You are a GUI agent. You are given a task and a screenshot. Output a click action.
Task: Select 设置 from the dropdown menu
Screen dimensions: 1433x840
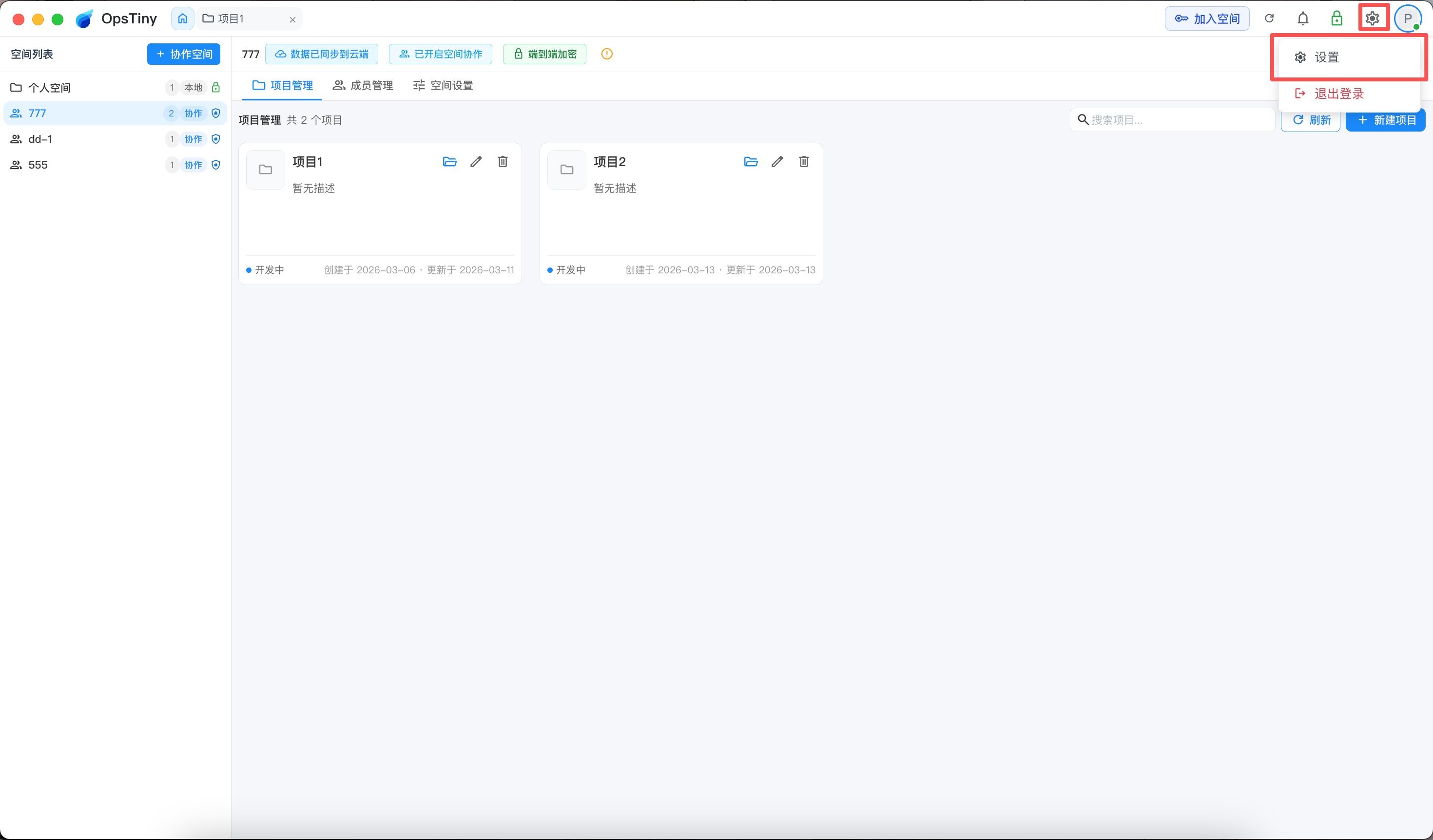click(1349, 57)
